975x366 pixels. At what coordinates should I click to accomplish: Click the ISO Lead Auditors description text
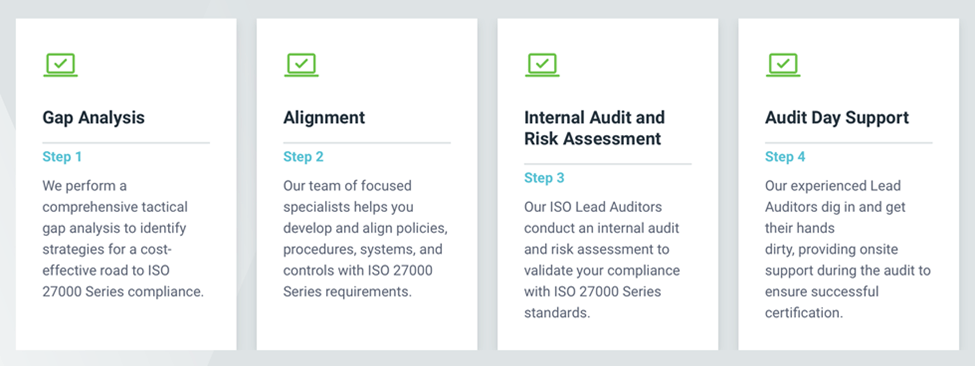pos(602,260)
